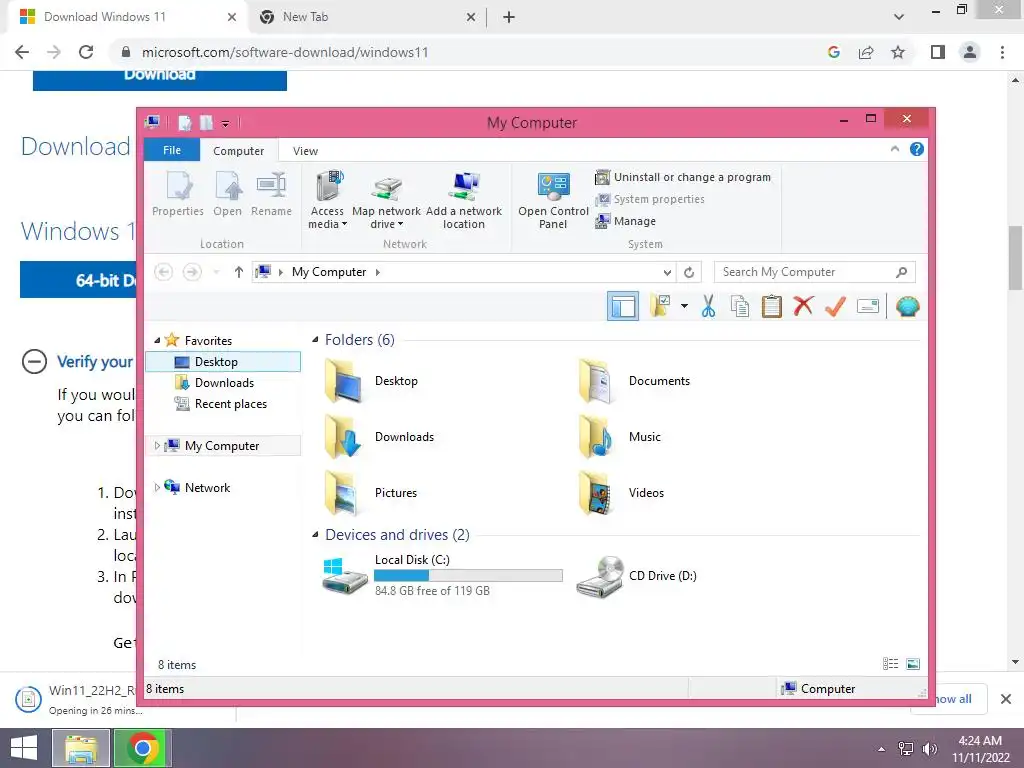
Task: Click the Chrome address bar URL
Action: (x=285, y=52)
